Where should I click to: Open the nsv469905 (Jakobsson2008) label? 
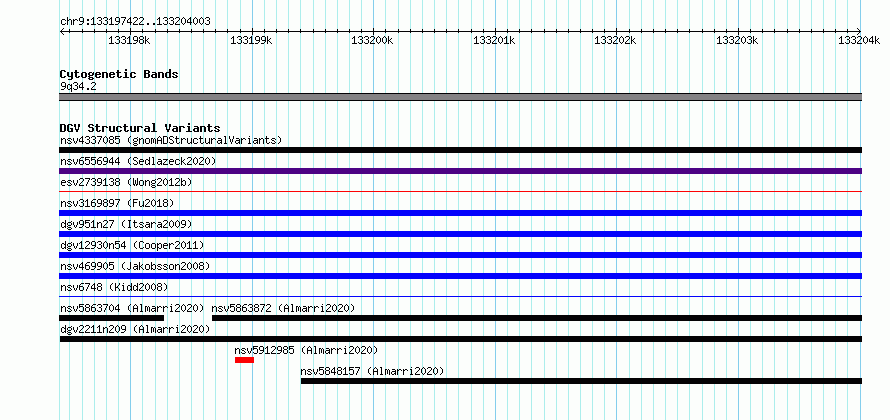tap(135, 266)
